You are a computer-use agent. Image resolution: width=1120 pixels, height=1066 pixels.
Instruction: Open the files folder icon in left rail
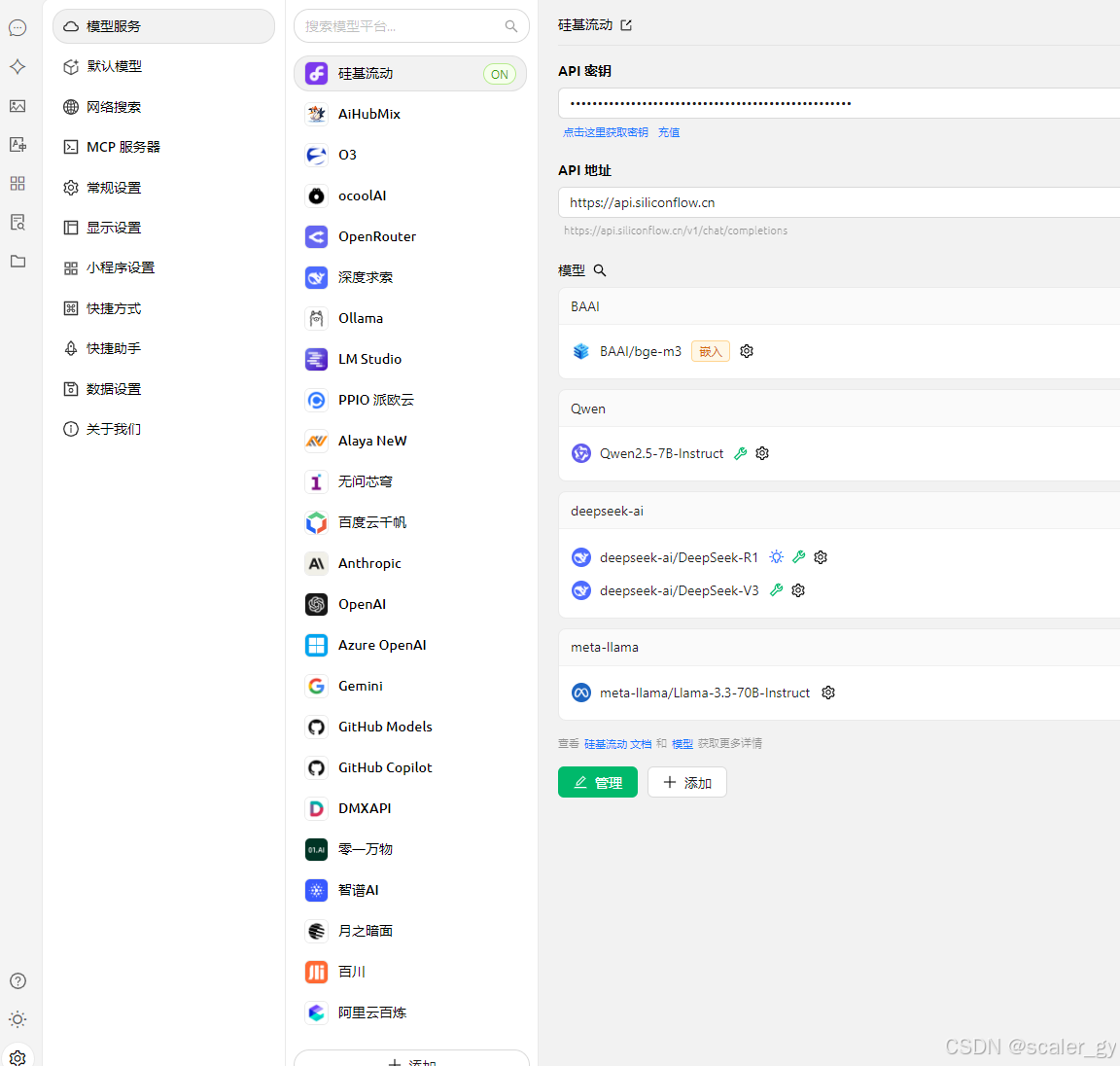(17, 261)
